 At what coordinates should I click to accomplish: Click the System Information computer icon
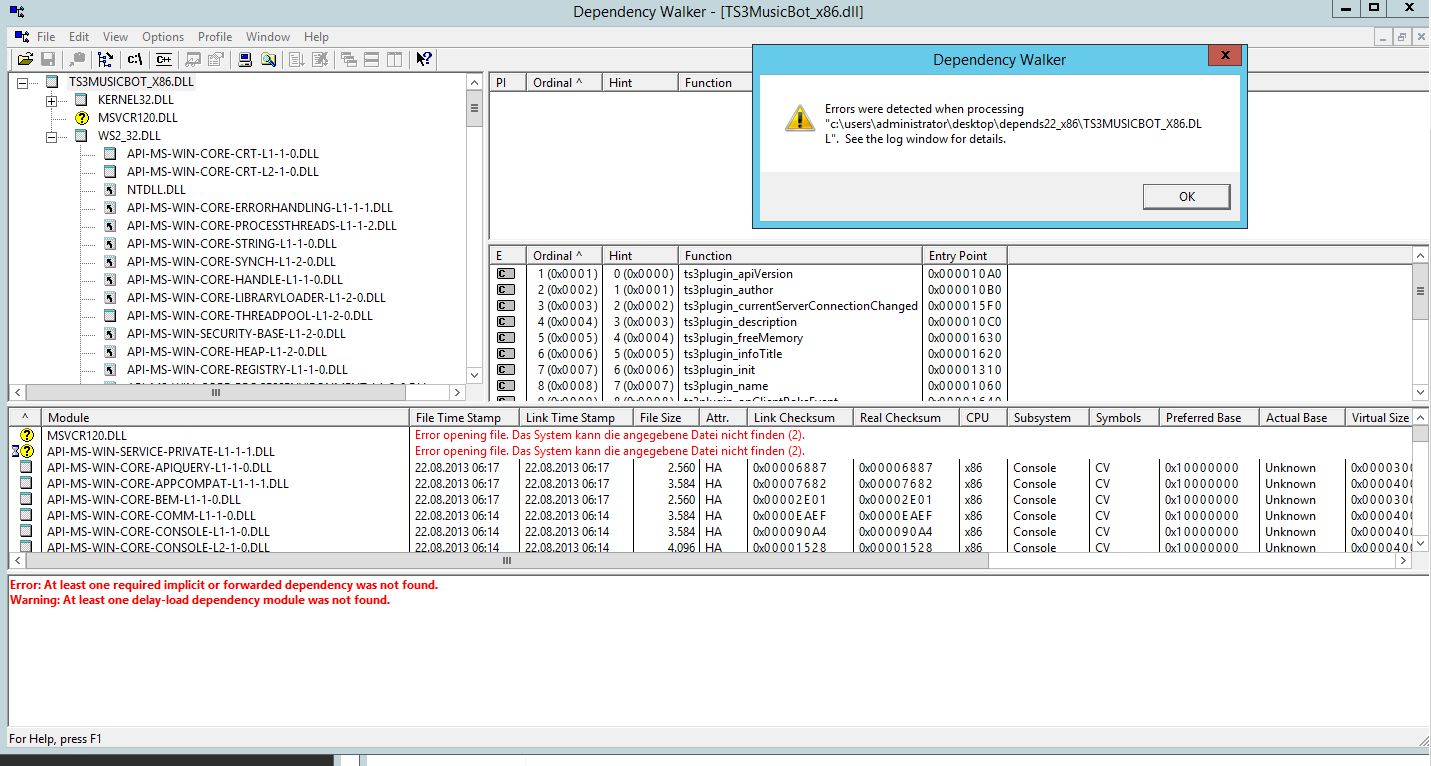click(245, 59)
